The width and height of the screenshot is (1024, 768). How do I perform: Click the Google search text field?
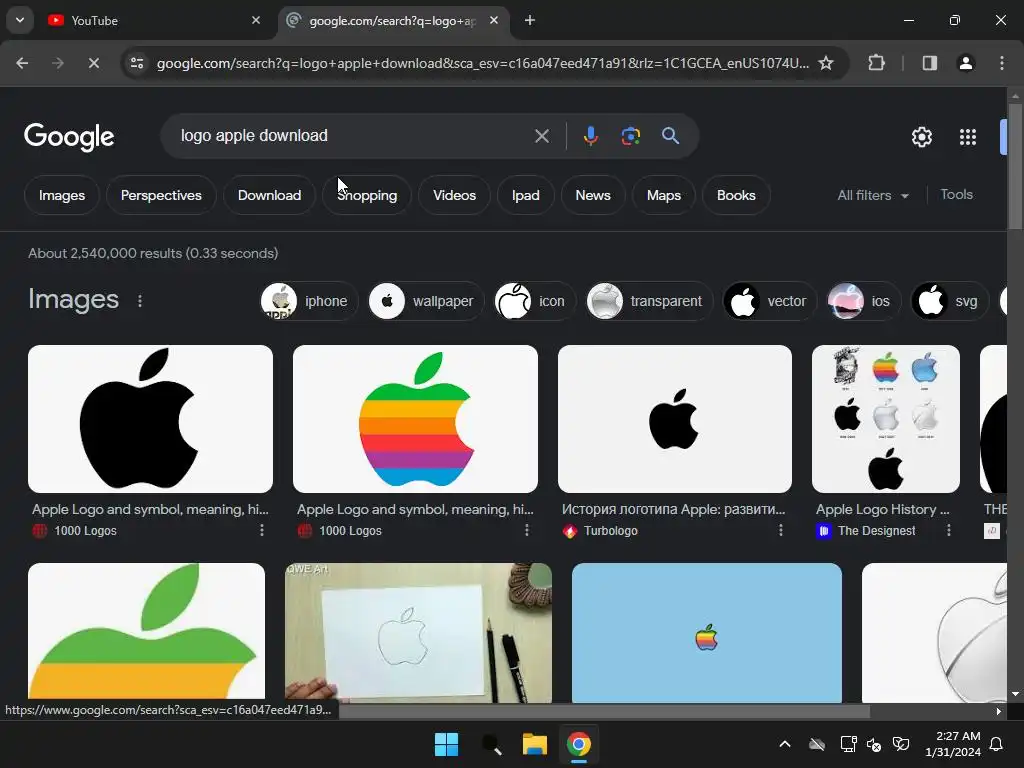(353, 136)
